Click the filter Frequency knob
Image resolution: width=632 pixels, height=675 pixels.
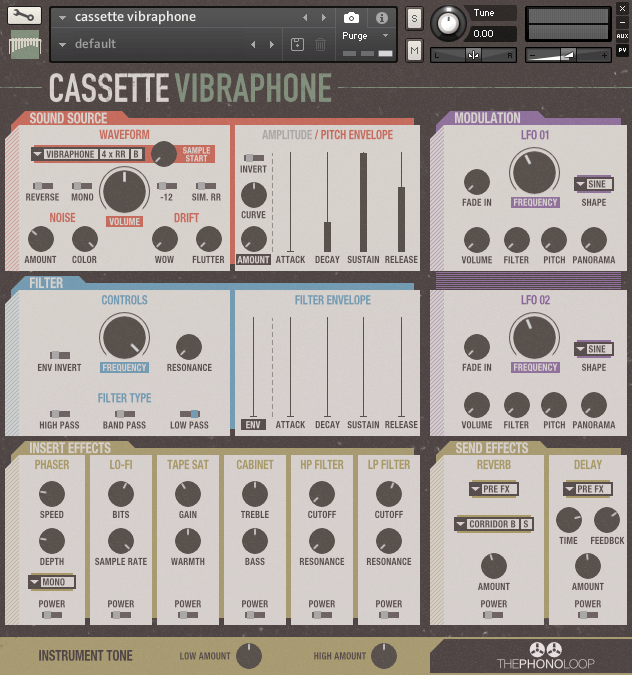124,337
